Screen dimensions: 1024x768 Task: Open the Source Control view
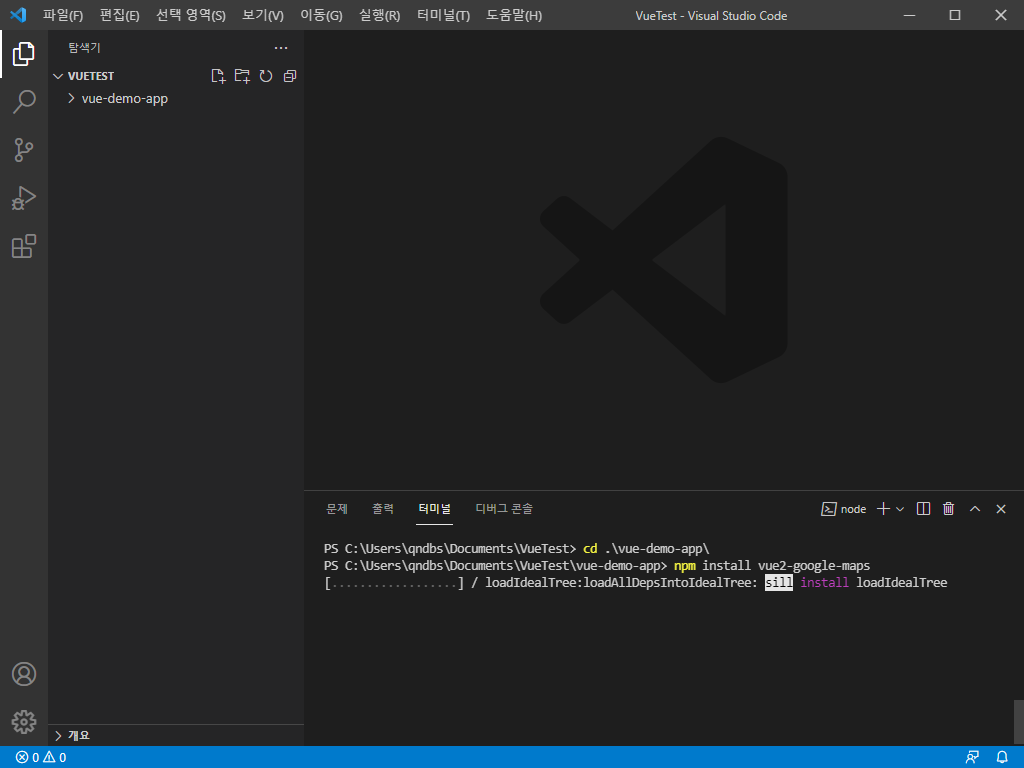pyautogui.click(x=24, y=150)
